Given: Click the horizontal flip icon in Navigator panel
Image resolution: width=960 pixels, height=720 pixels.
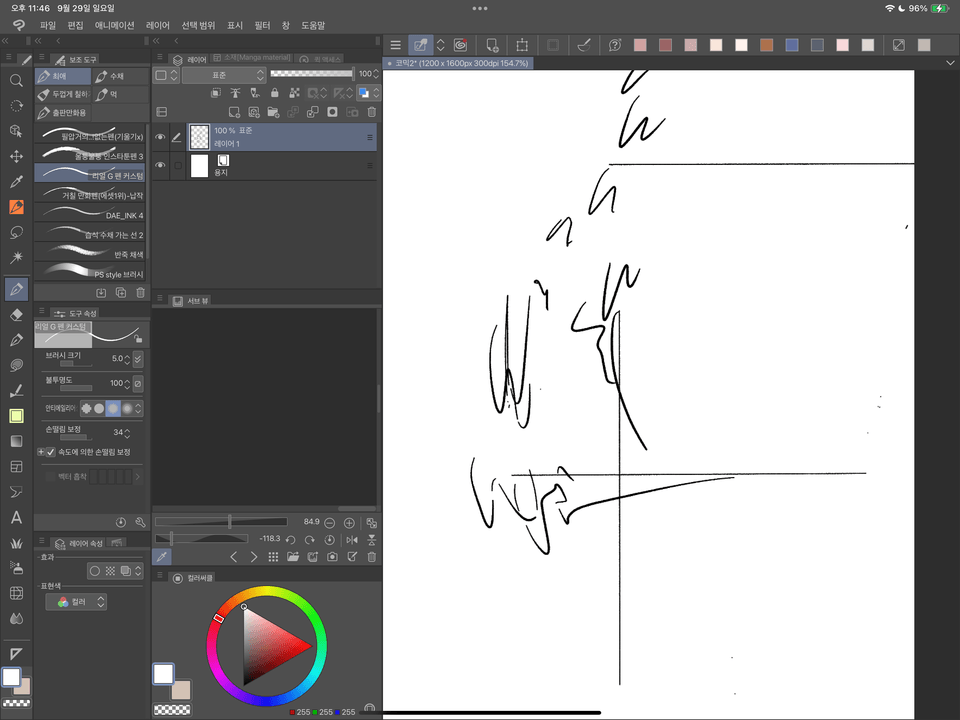Looking at the screenshot, I should coord(352,539).
